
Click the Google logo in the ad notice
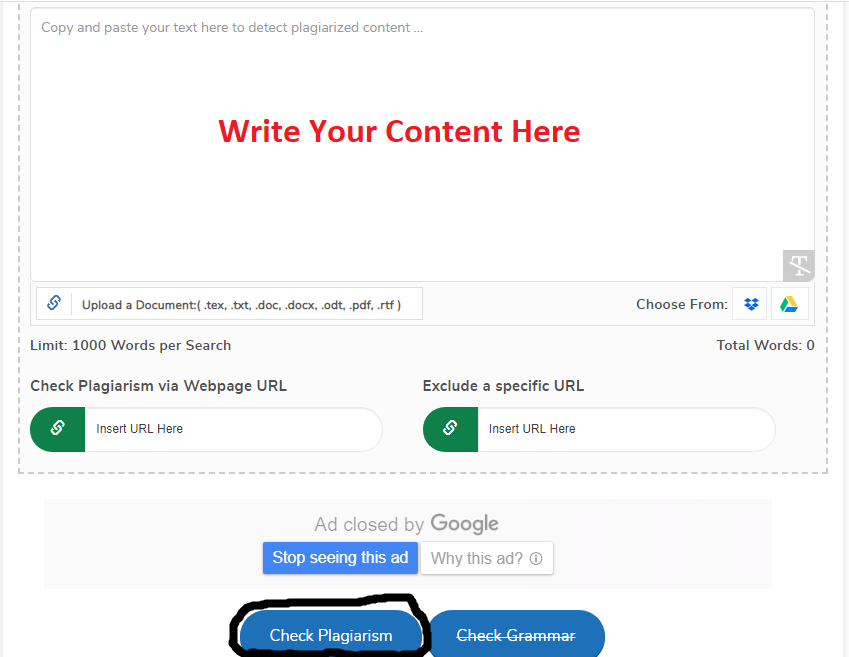(464, 524)
